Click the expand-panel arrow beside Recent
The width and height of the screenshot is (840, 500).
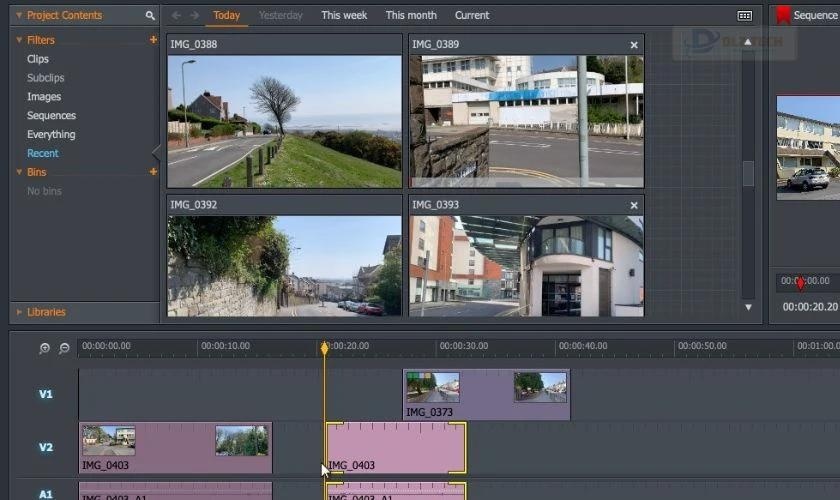pyautogui.click(x=156, y=153)
